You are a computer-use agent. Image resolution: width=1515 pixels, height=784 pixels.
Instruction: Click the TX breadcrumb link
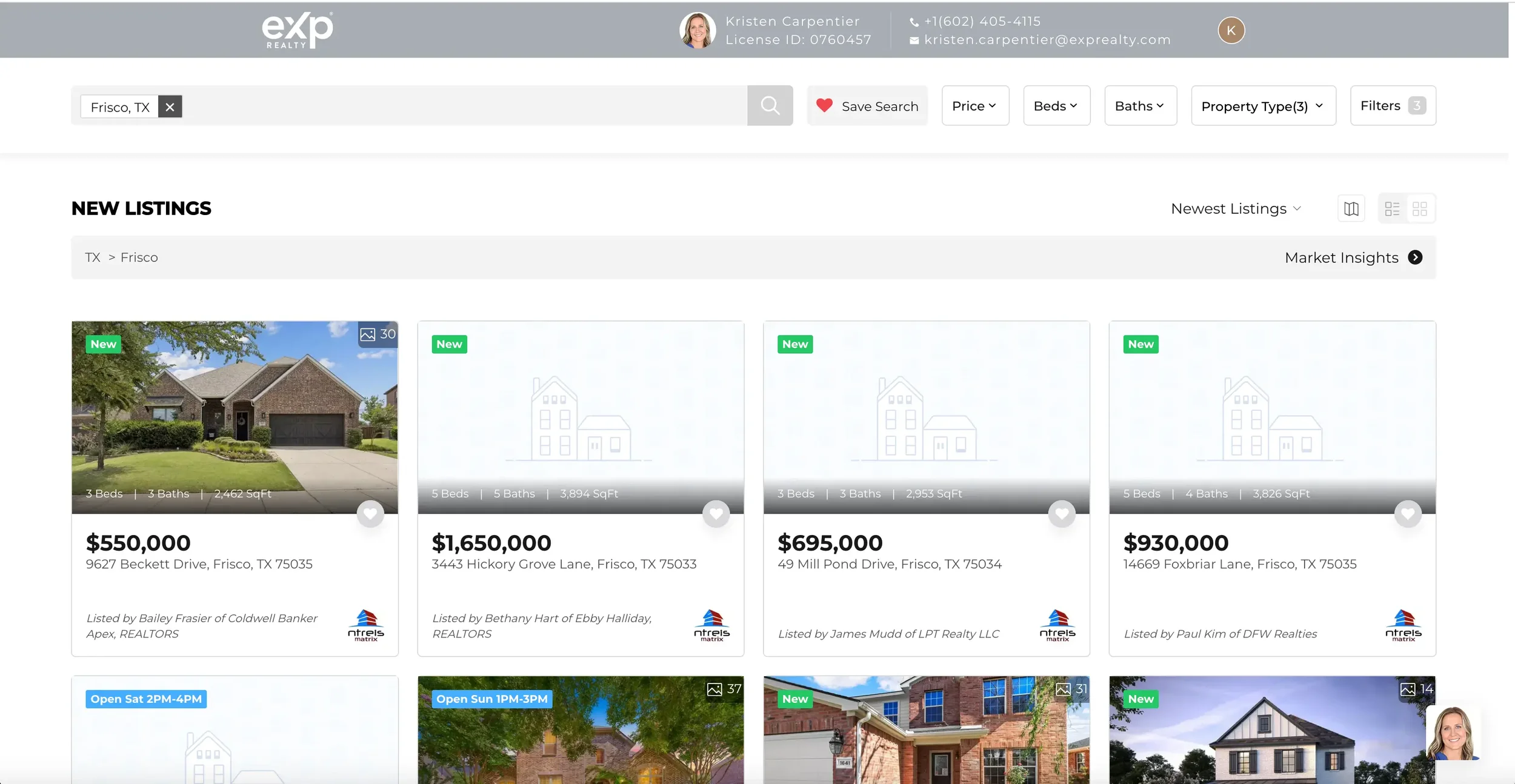[x=93, y=257]
